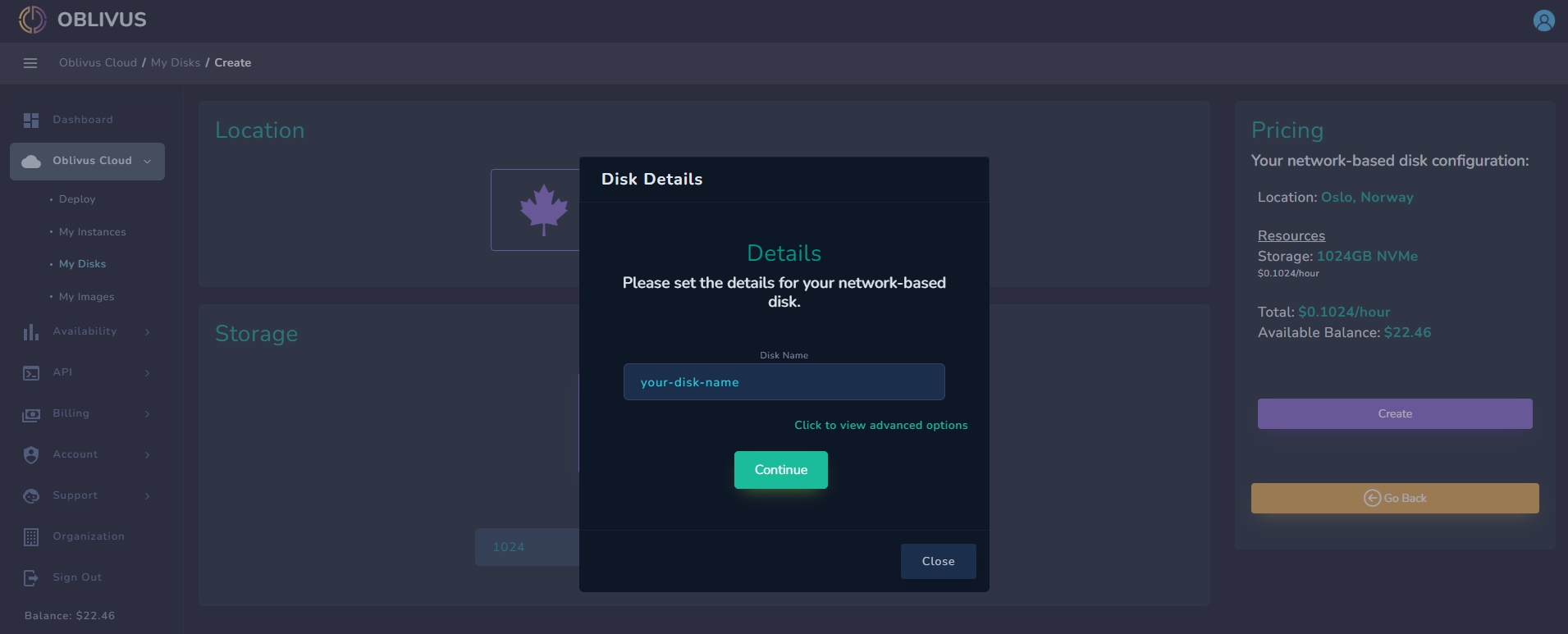Click the Support headset icon

coord(31,496)
